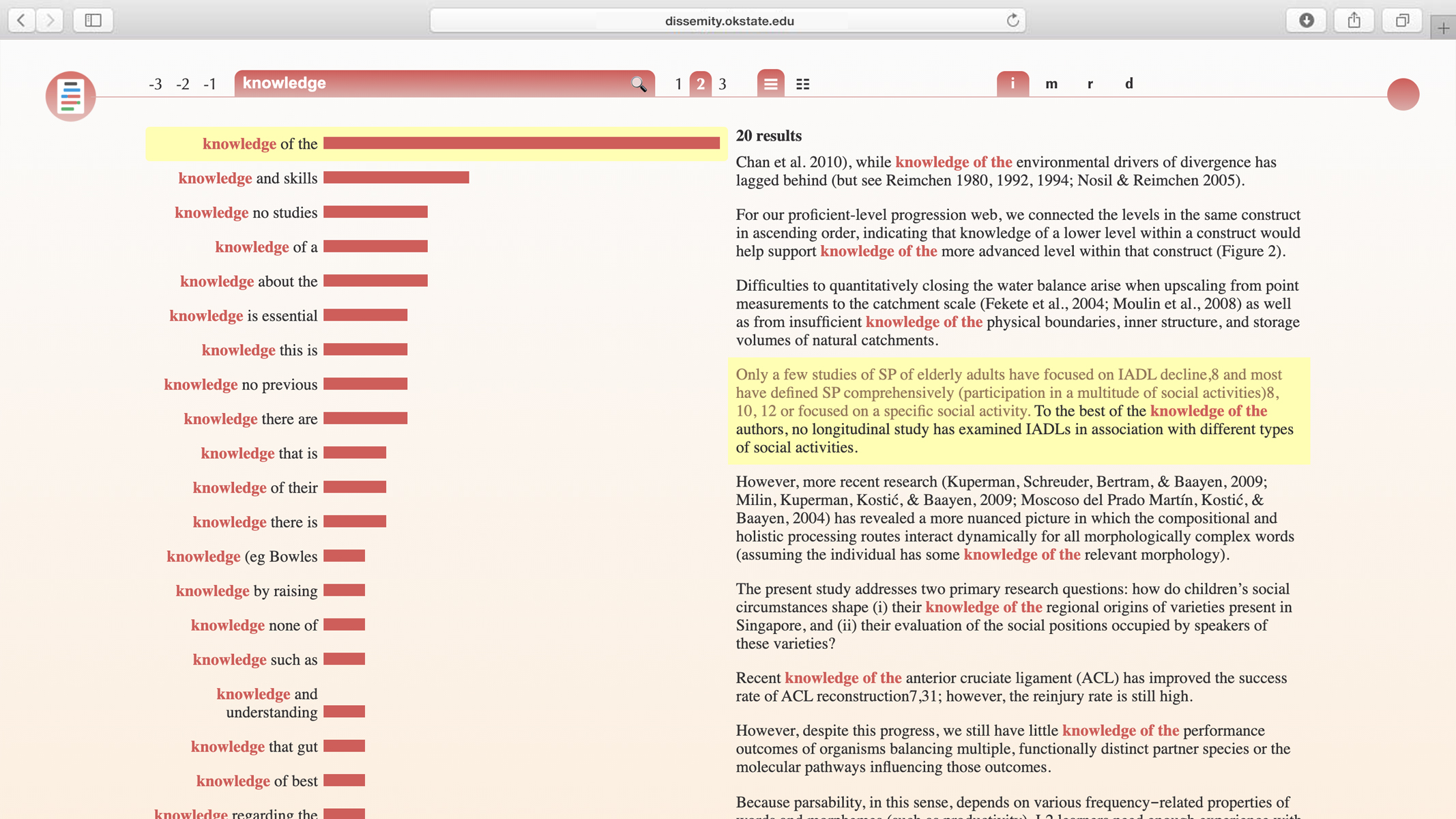Click the frequency bar for 'knowledge of the'
The width and height of the screenshot is (1456, 819).
click(x=521, y=143)
